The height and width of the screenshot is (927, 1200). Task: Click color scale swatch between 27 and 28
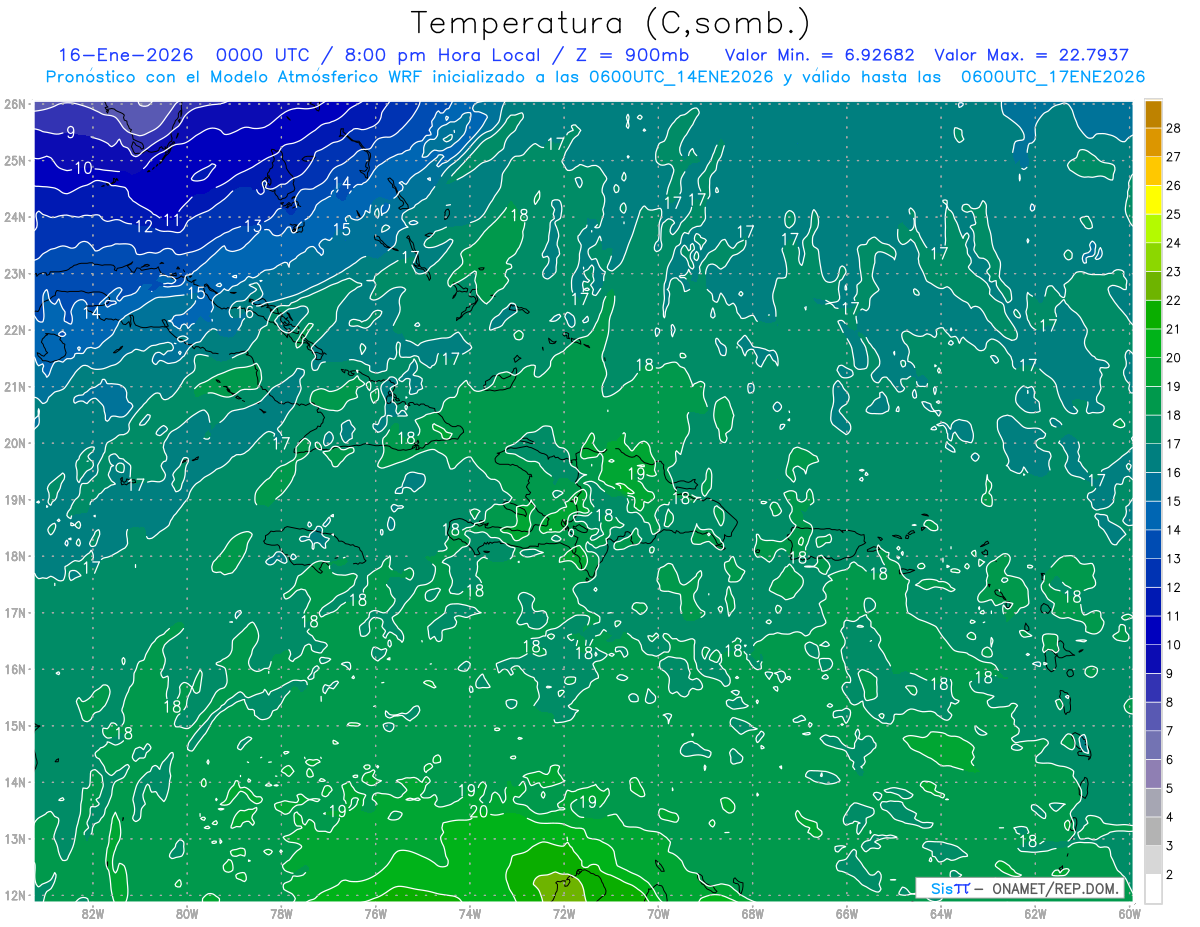pos(1153,142)
